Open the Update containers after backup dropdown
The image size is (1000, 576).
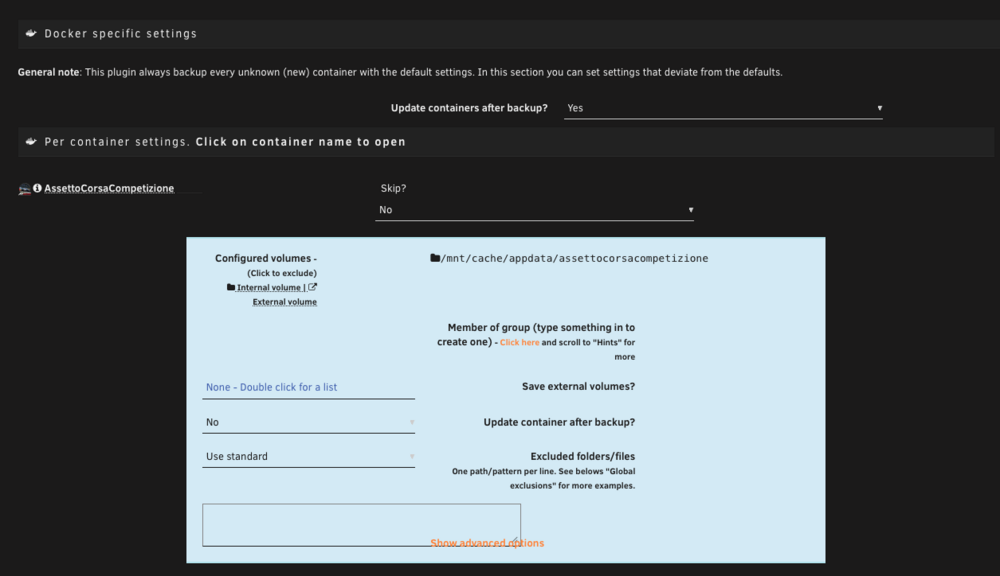[723, 108]
